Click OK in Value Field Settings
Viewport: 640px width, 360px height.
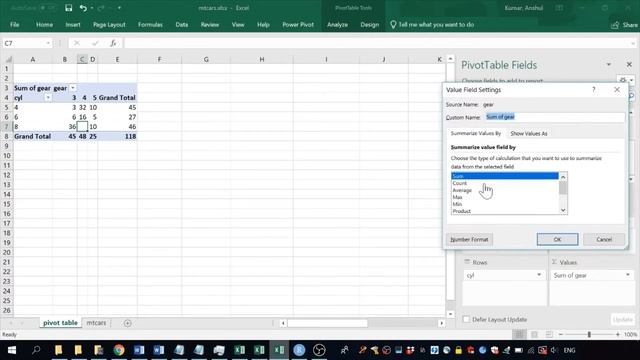[558, 239]
